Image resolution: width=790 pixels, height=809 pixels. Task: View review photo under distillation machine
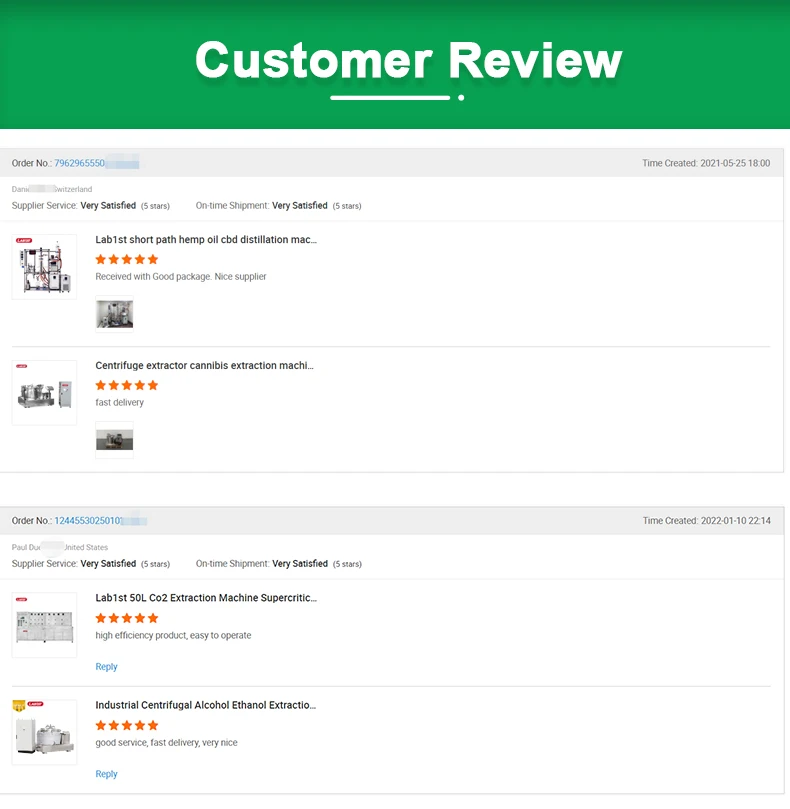(x=114, y=314)
